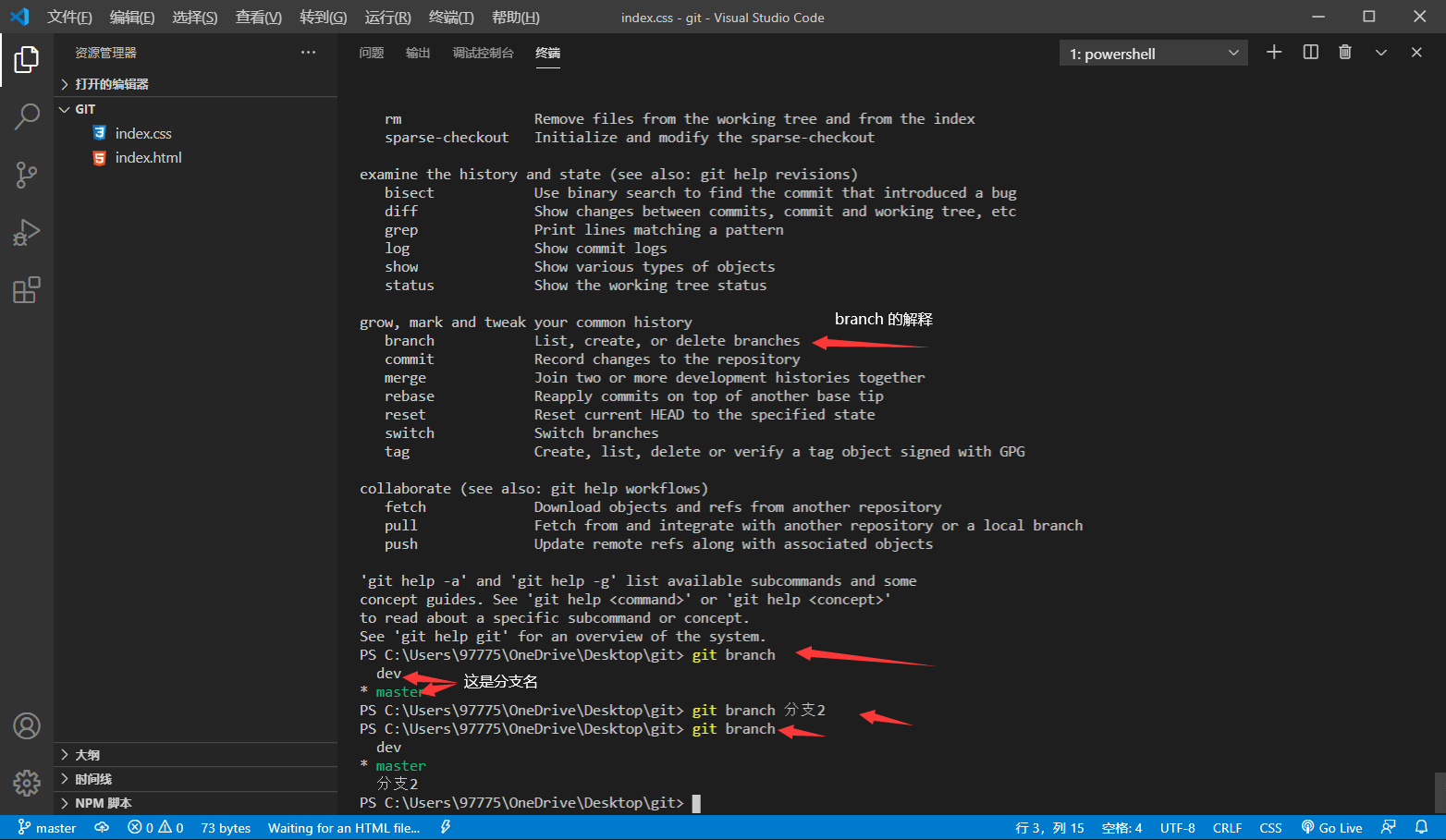Open the Manage gear icon
1446x840 pixels.
[27, 784]
